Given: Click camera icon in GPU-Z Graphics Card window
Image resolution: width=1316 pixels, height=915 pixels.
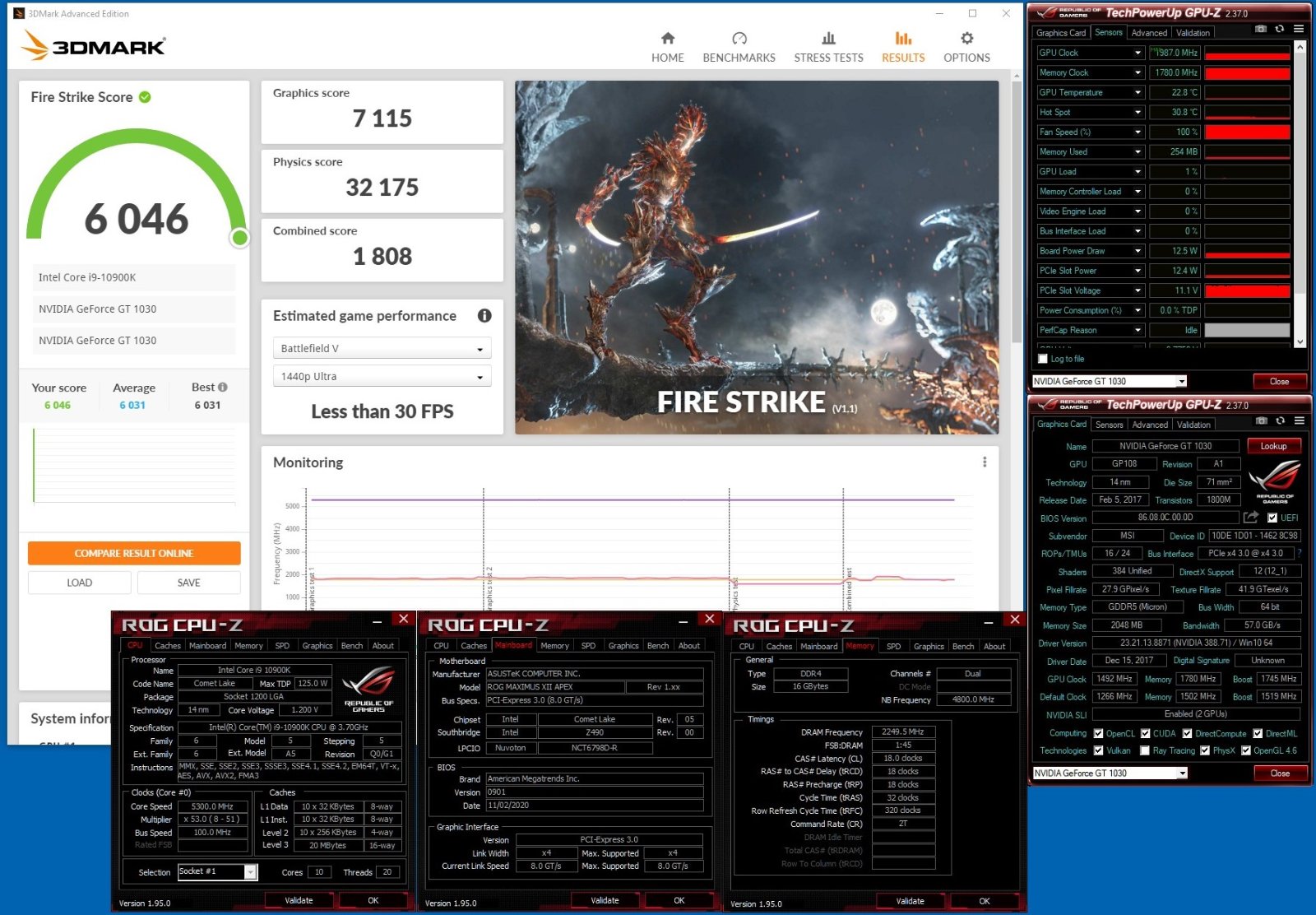Looking at the screenshot, I should pos(1261,420).
